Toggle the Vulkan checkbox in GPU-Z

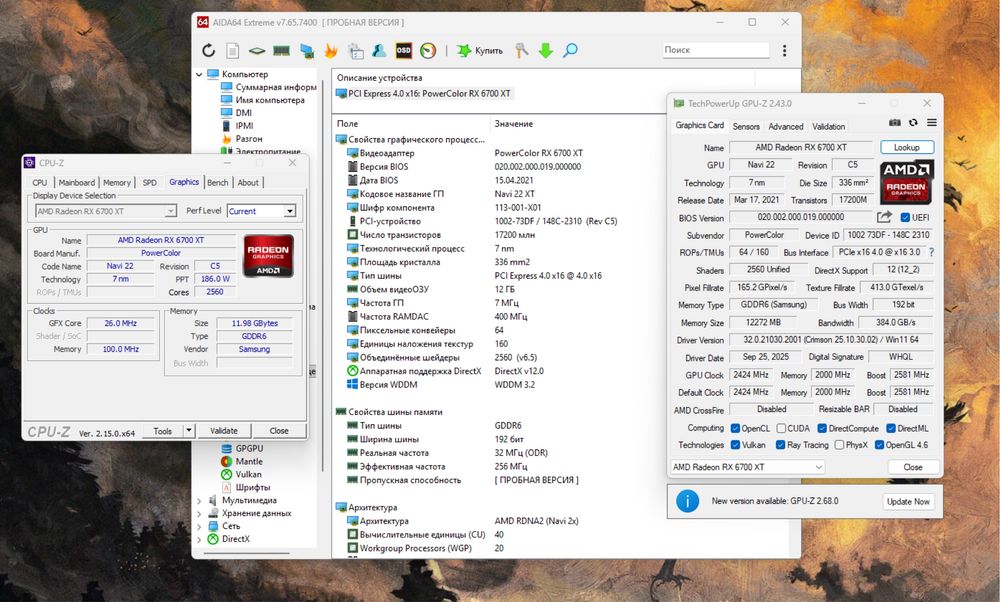coord(735,445)
